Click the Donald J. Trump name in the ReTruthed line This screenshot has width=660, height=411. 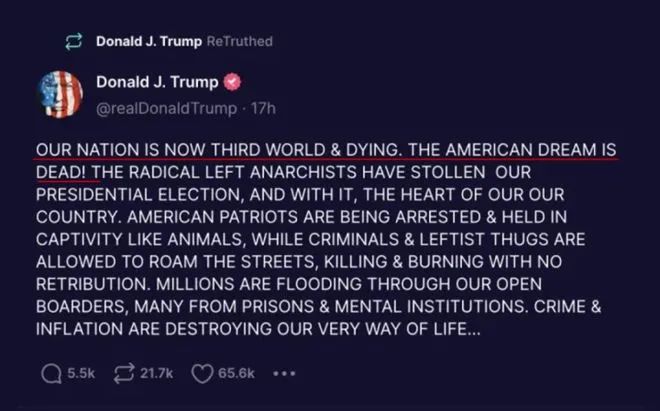(x=148, y=42)
